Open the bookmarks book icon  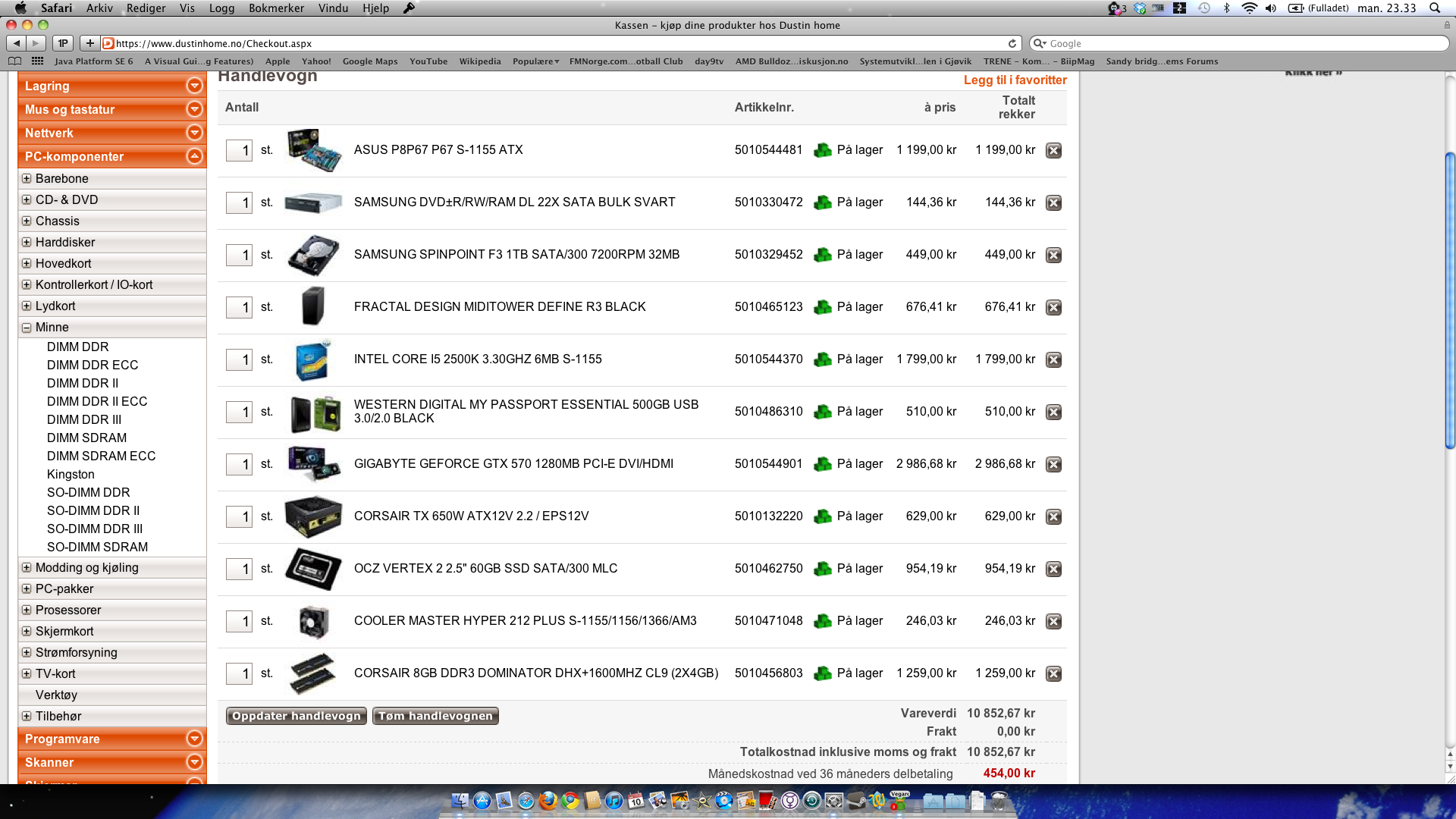[x=15, y=61]
